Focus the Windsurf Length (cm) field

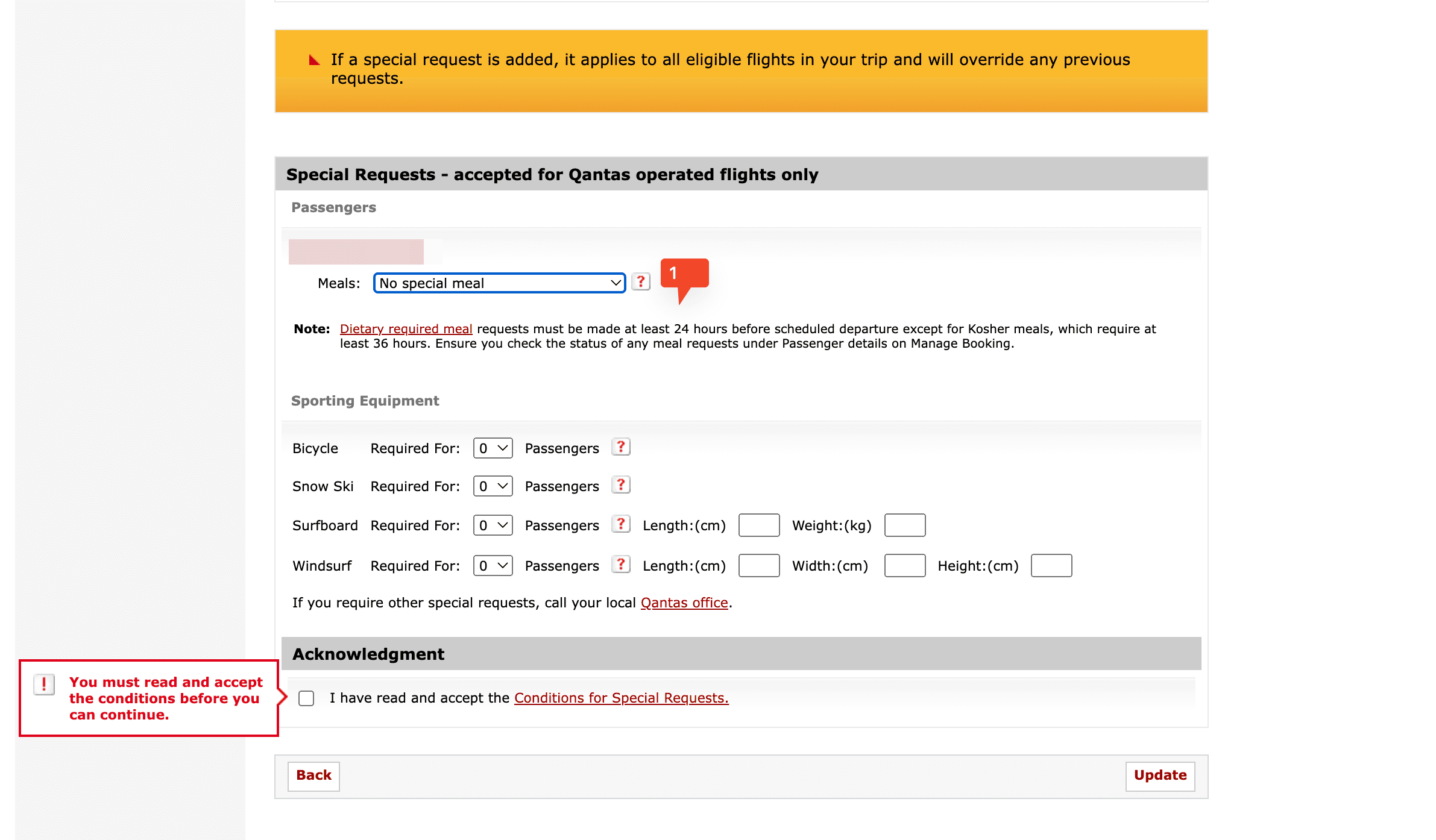(x=759, y=566)
